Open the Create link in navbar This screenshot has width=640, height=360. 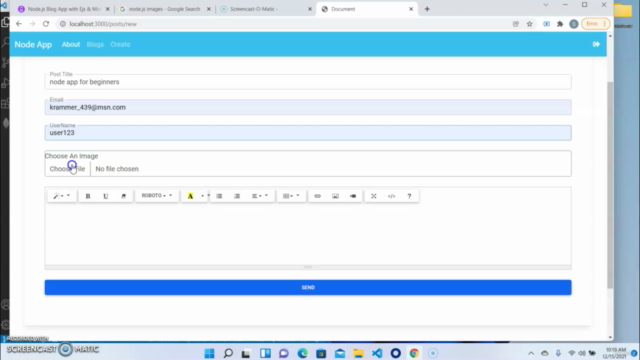tap(120, 44)
